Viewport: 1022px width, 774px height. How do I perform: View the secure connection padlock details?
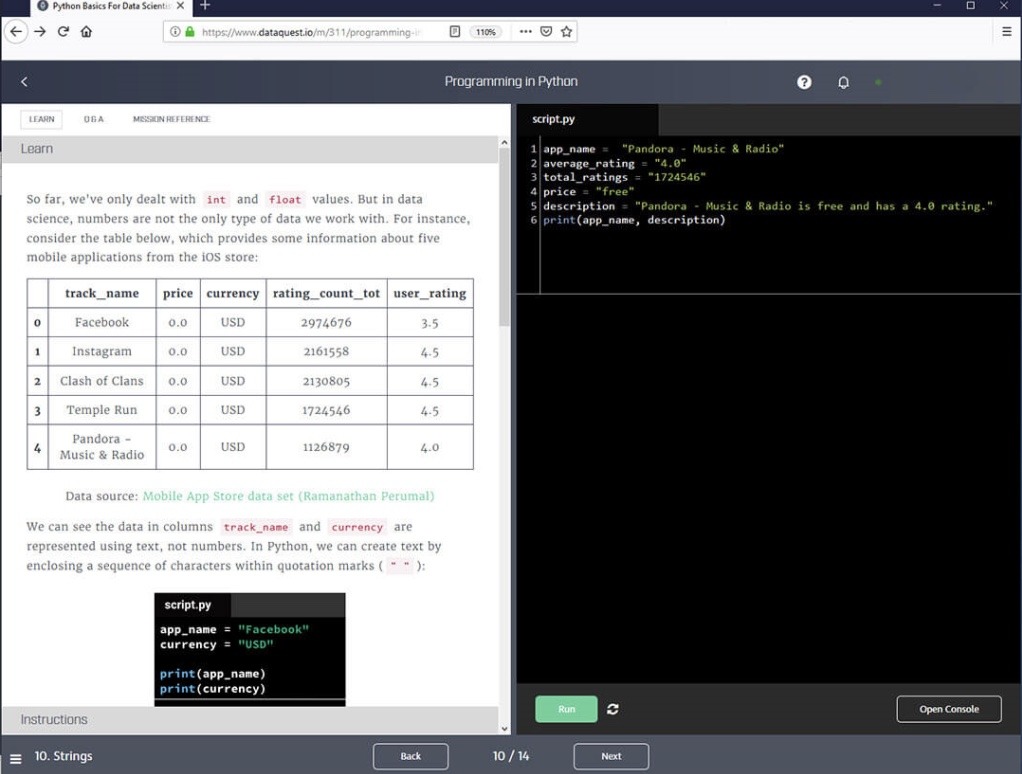click(x=190, y=31)
